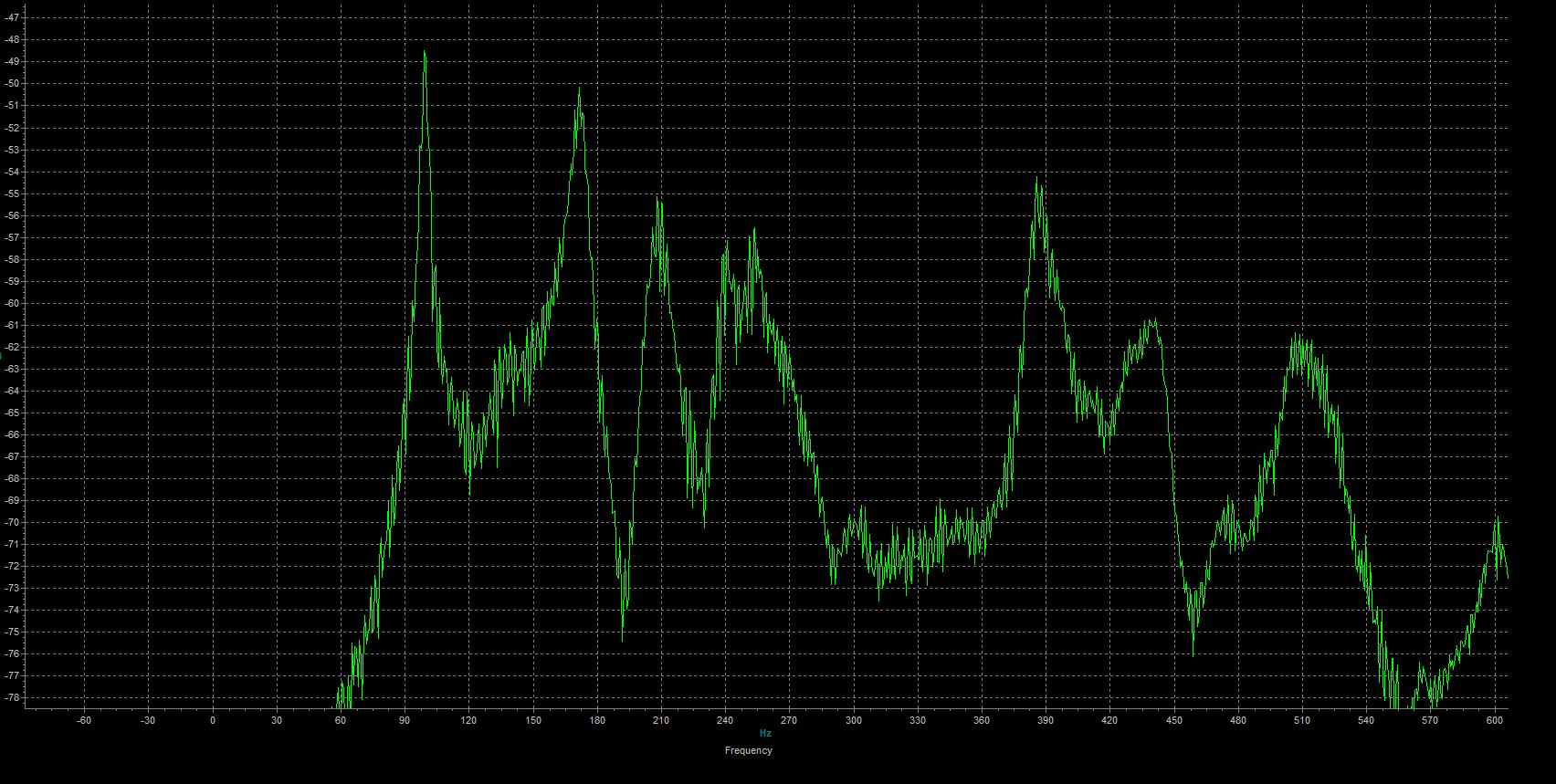
Task: Select the -56 amplitude axis label
Action: [x=13, y=215]
